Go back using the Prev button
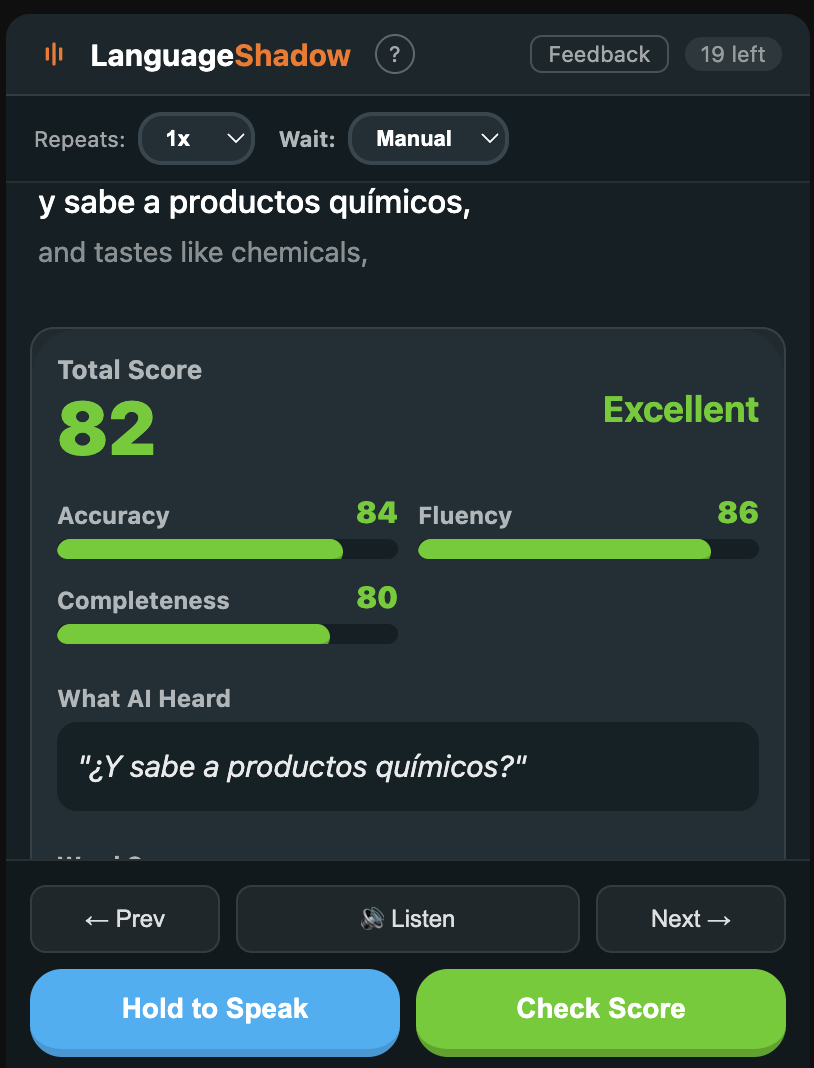The height and width of the screenshot is (1068, 814). pos(124,918)
